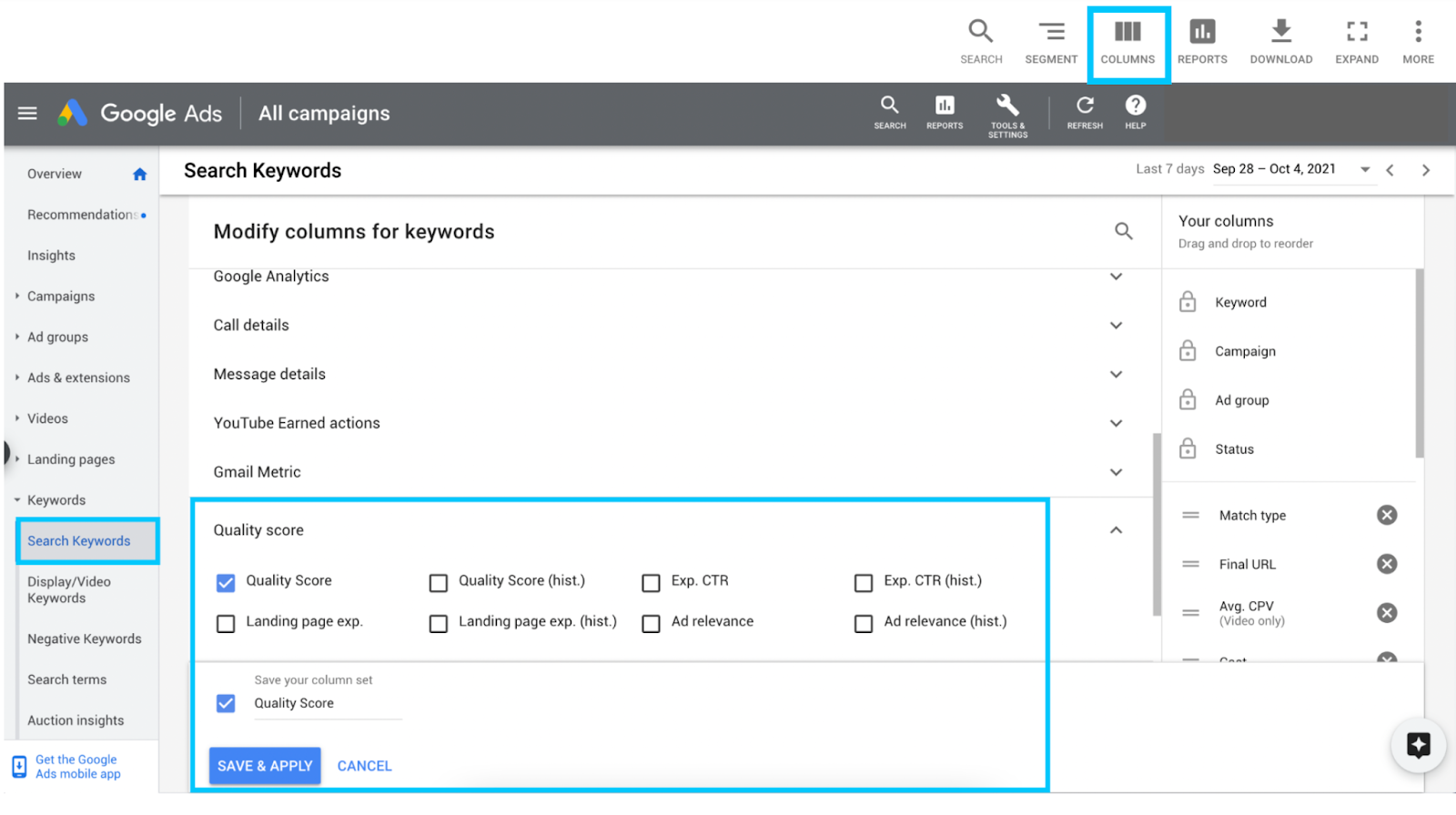Open the date range dropdown arrow
Image resolution: width=1456 pixels, height=815 pixels.
coord(1365,169)
